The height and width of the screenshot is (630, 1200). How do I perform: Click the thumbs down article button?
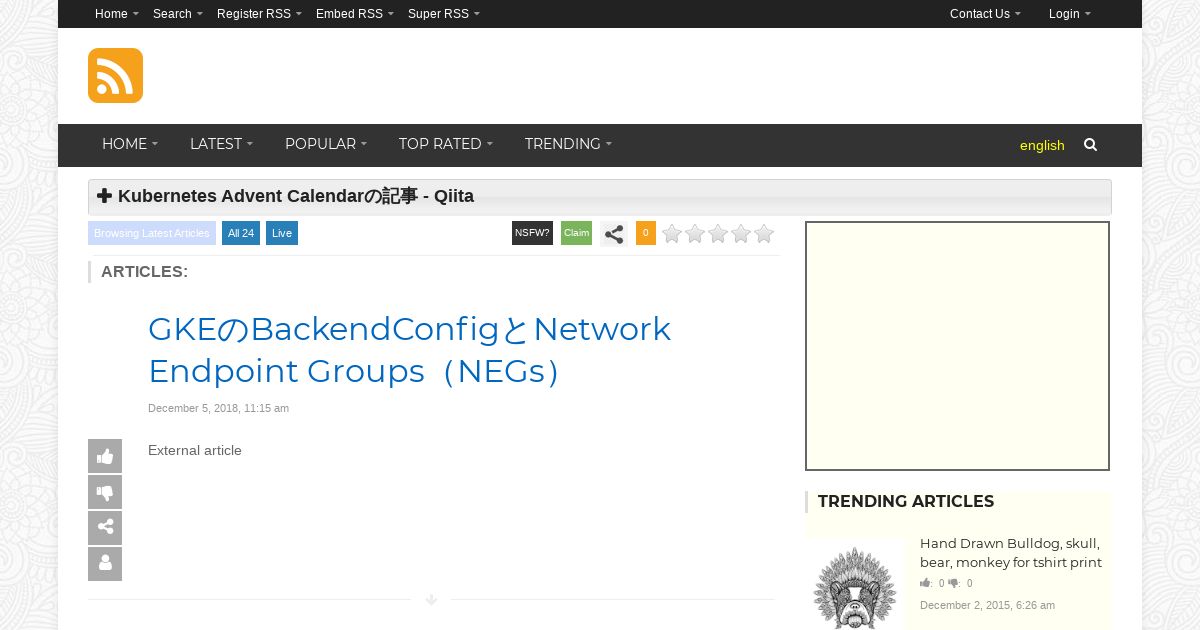(105, 492)
